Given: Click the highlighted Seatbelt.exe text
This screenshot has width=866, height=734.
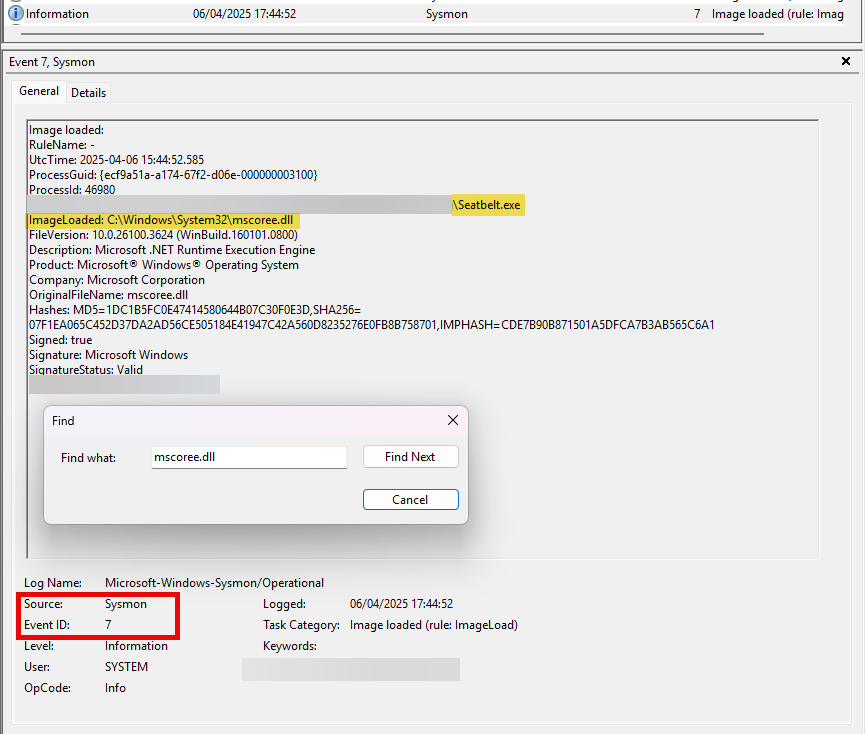Looking at the screenshot, I should coord(489,205).
